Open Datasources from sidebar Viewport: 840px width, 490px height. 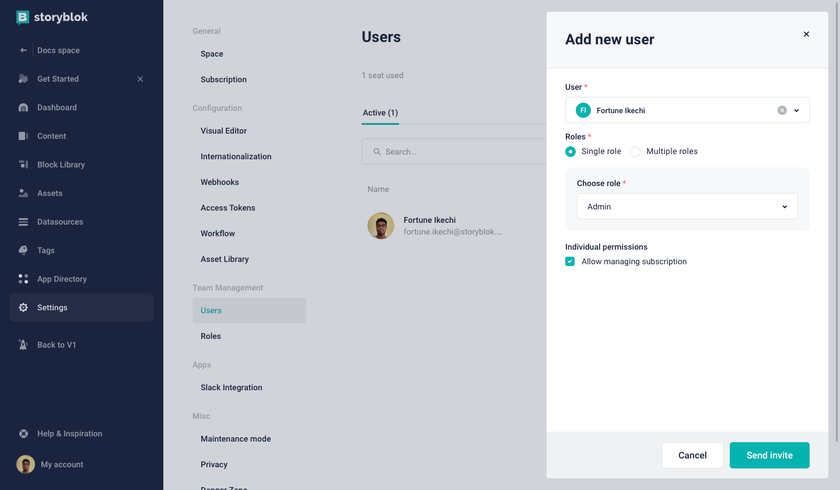tap(60, 222)
